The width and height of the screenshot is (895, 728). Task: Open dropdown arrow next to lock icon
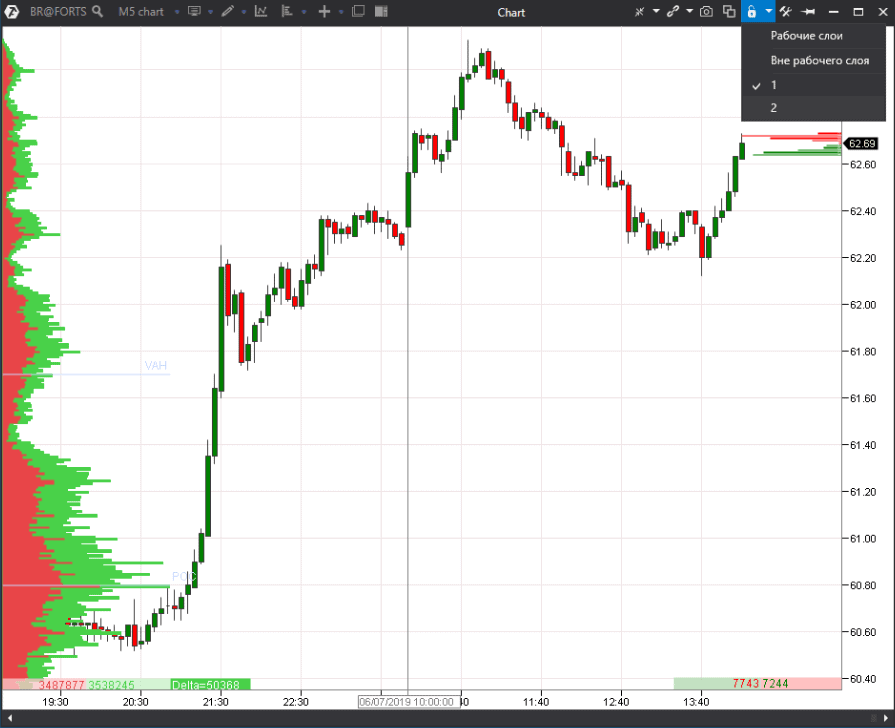pyautogui.click(x=767, y=12)
